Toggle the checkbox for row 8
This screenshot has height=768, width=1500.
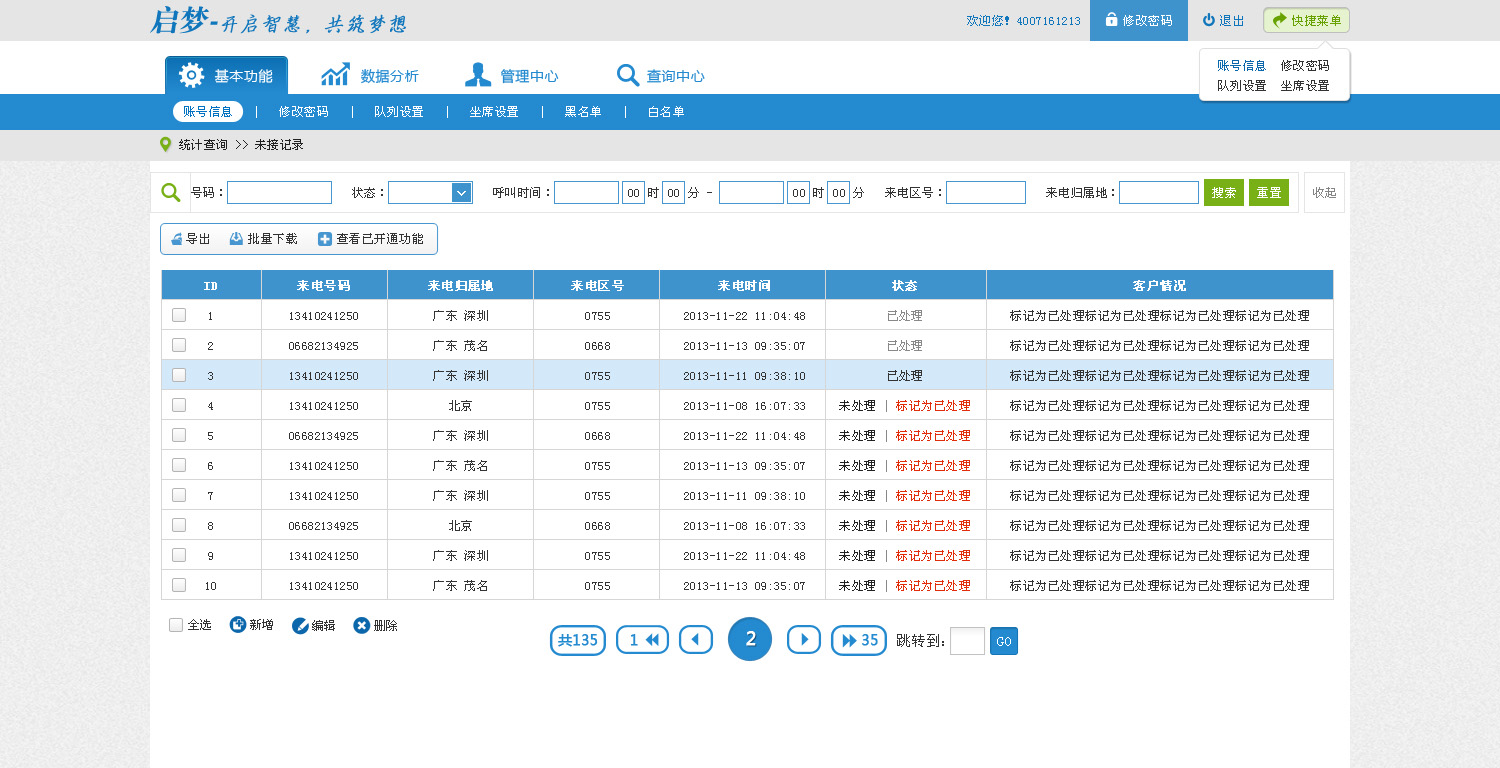tap(179, 524)
